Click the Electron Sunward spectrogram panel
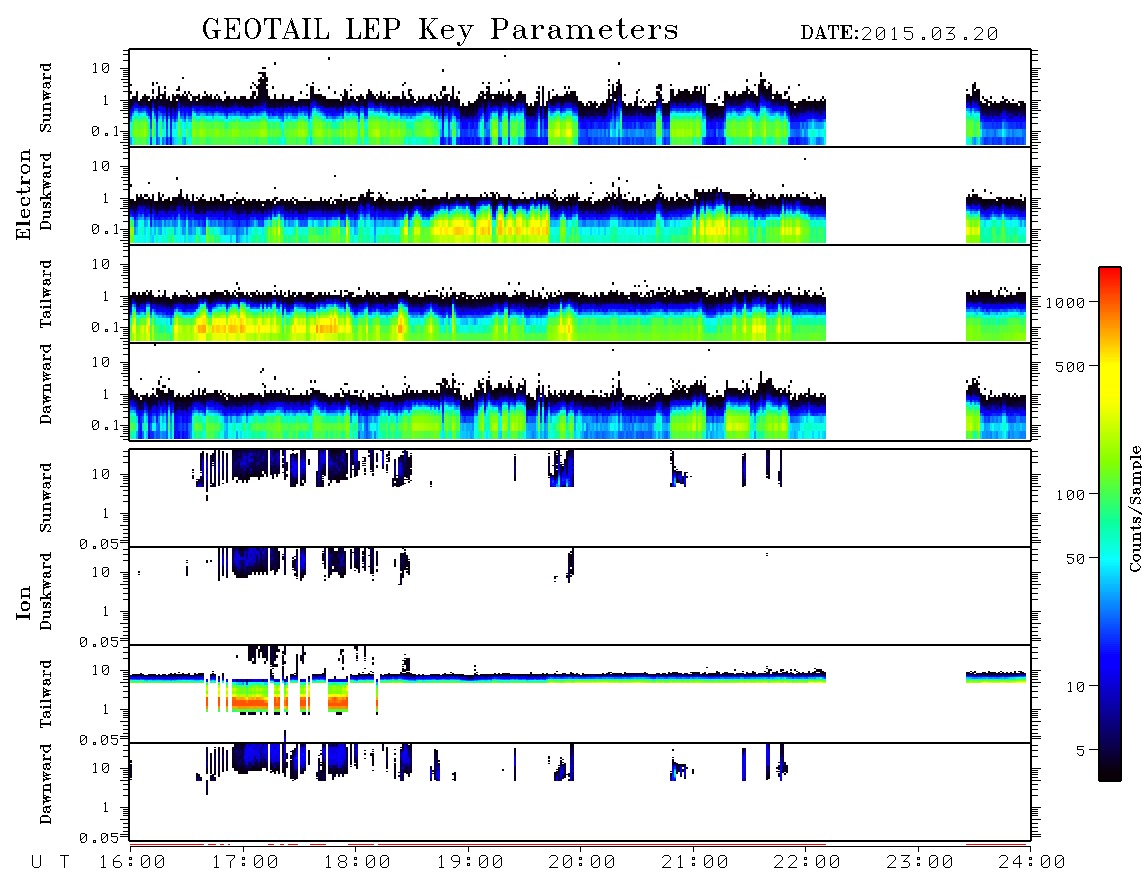 pyautogui.click(x=580, y=98)
